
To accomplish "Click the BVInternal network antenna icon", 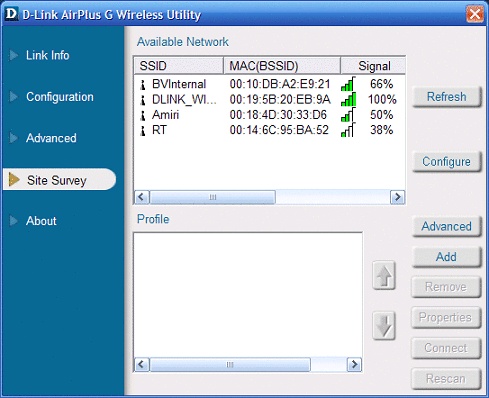I will point(143,85).
